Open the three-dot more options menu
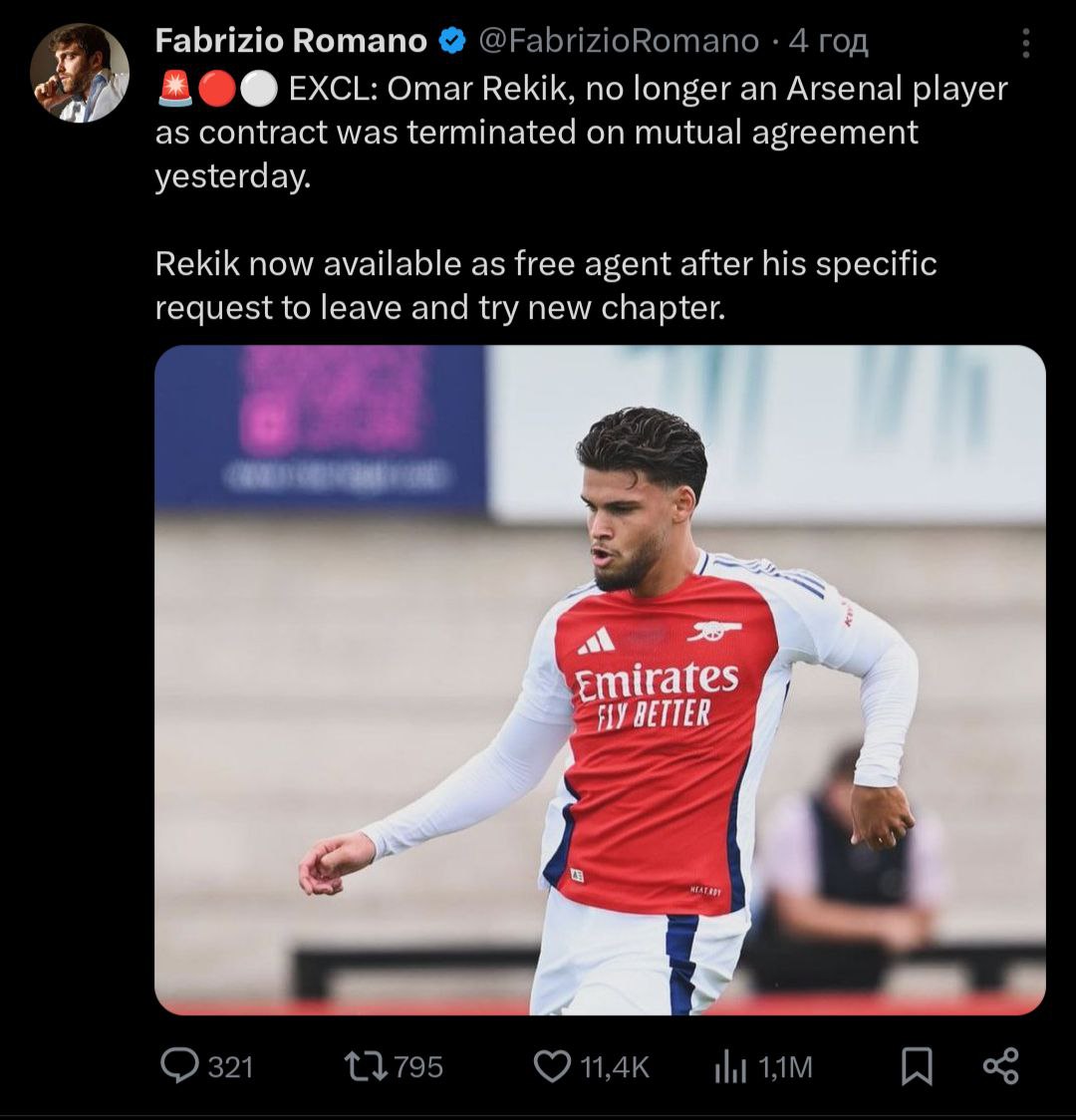The width and height of the screenshot is (1076, 1120). (x=1026, y=43)
